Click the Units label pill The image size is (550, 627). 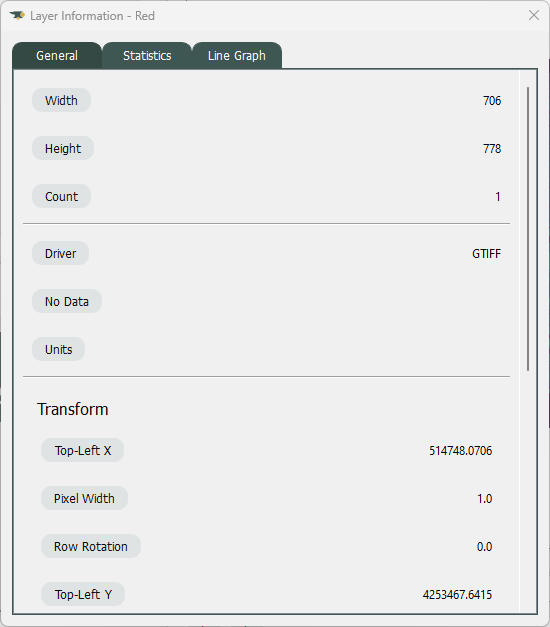(58, 349)
